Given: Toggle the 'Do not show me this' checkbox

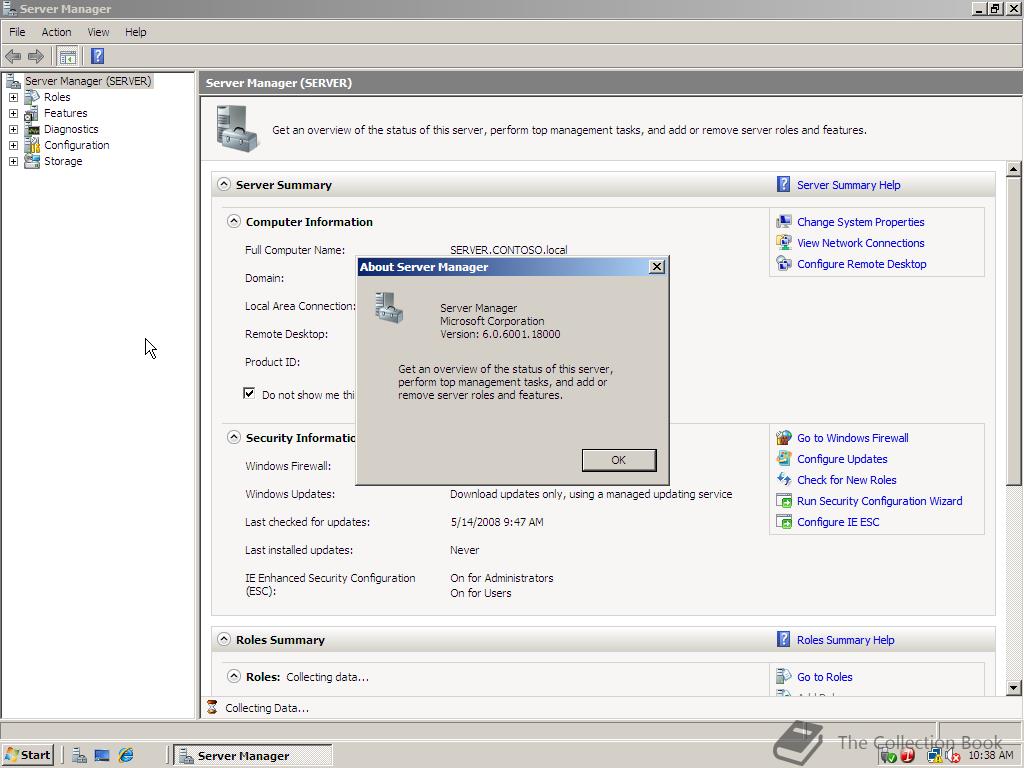Looking at the screenshot, I should tap(249, 393).
